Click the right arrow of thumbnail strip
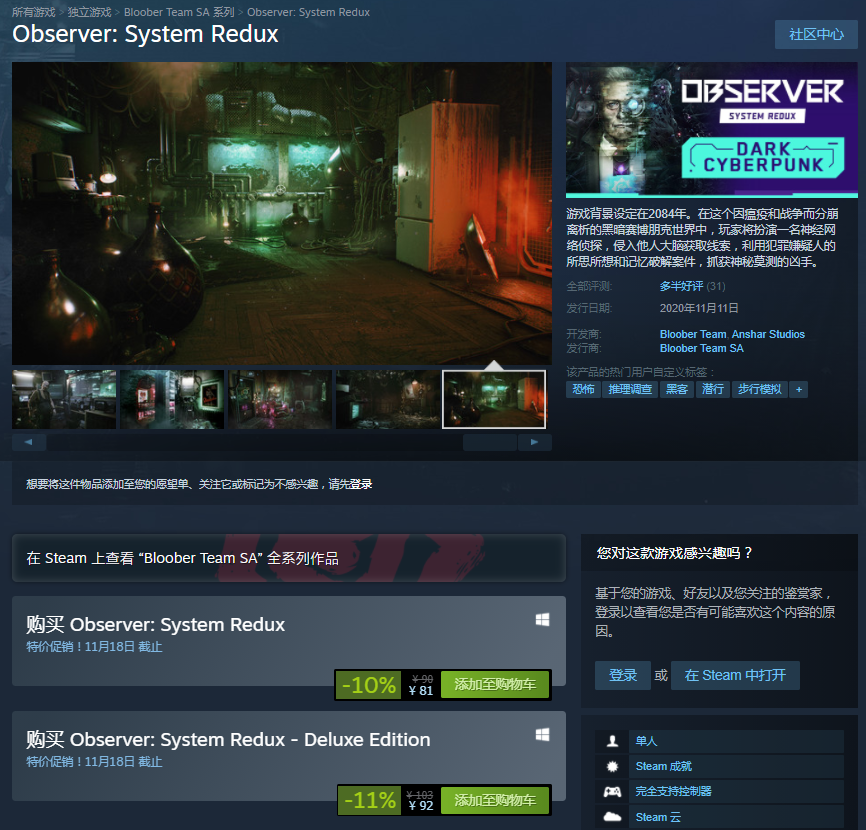 pyautogui.click(x=534, y=442)
